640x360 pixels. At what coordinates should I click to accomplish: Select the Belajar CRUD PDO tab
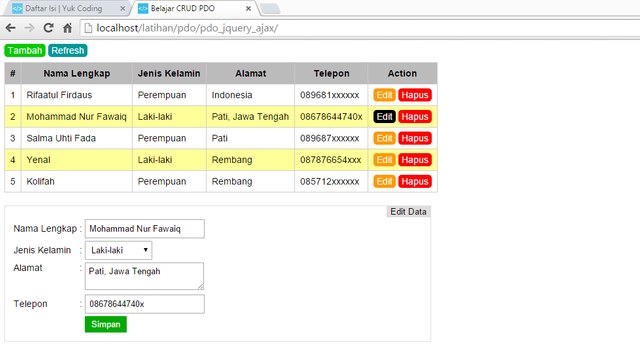tap(182, 8)
